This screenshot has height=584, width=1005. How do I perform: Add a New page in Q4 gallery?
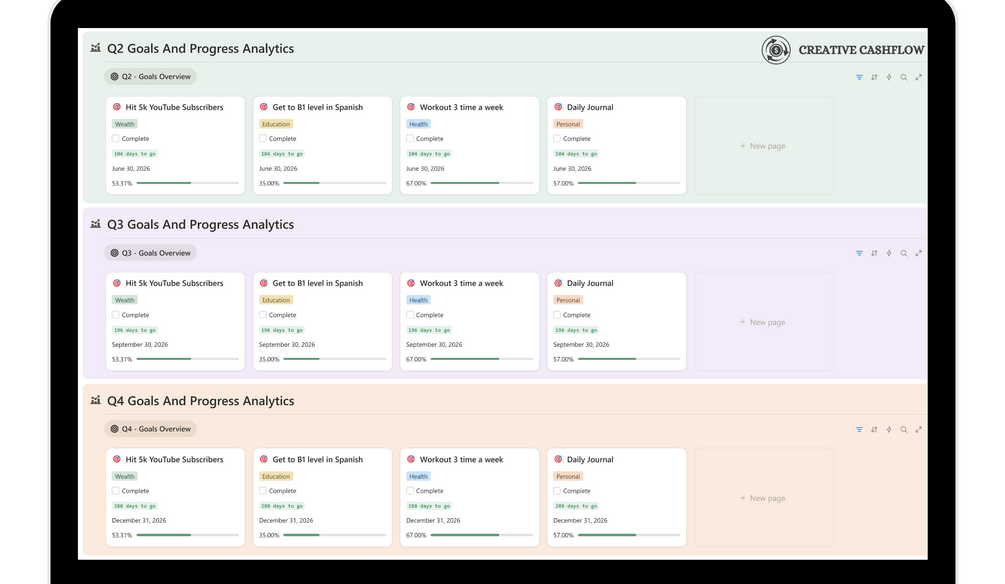pyautogui.click(x=763, y=498)
